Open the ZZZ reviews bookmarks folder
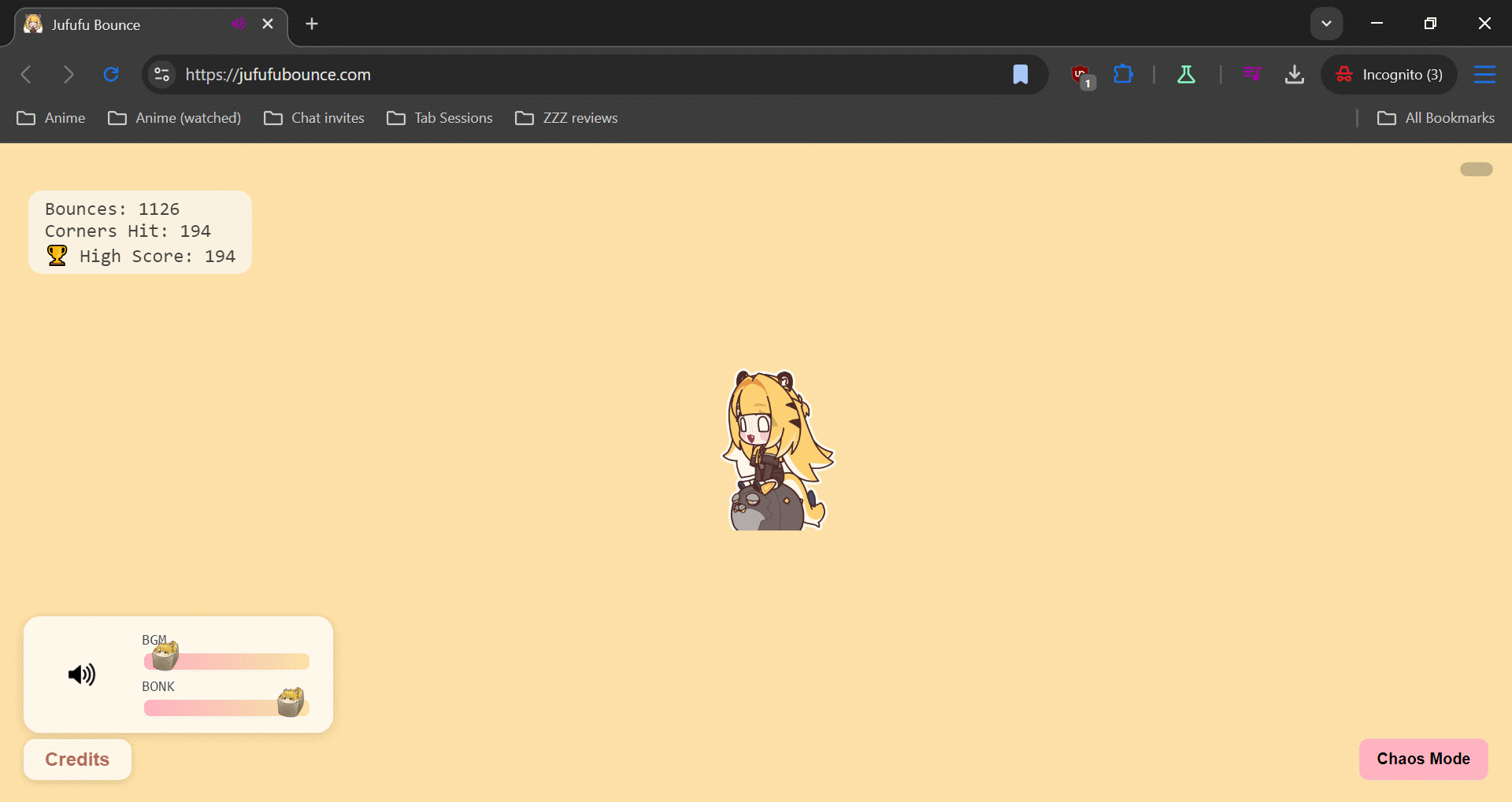Viewport: 1512px width, 802px height. pos(566,118)
